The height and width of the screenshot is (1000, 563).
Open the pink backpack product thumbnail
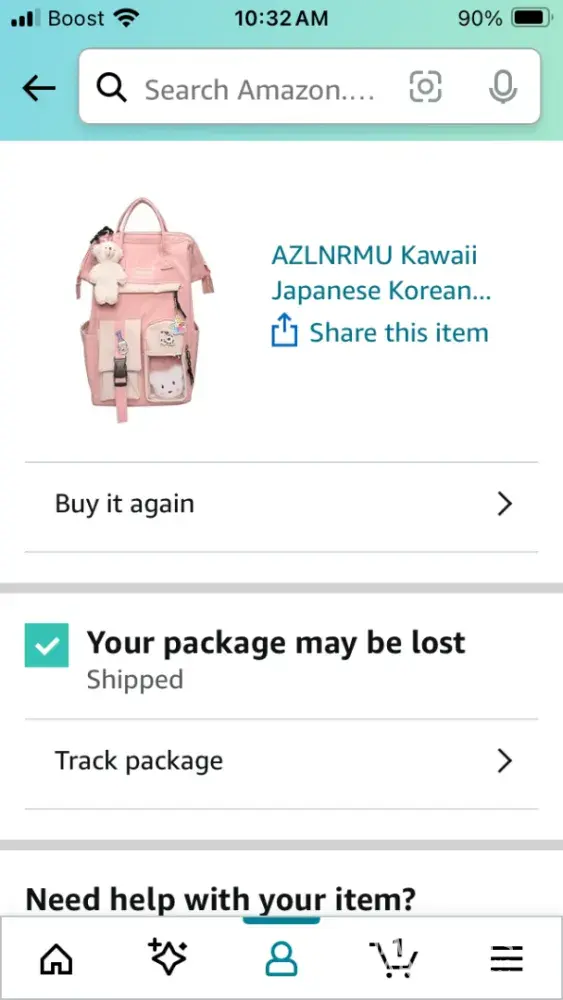point(145,310)
